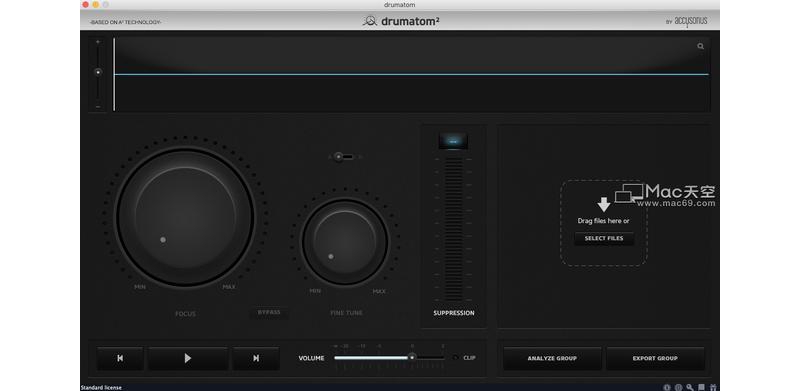Image resolution: width=800 pixels, height=391 pixels.
Task: Click the globe icon in the status bar
Action: pos(678,387)
